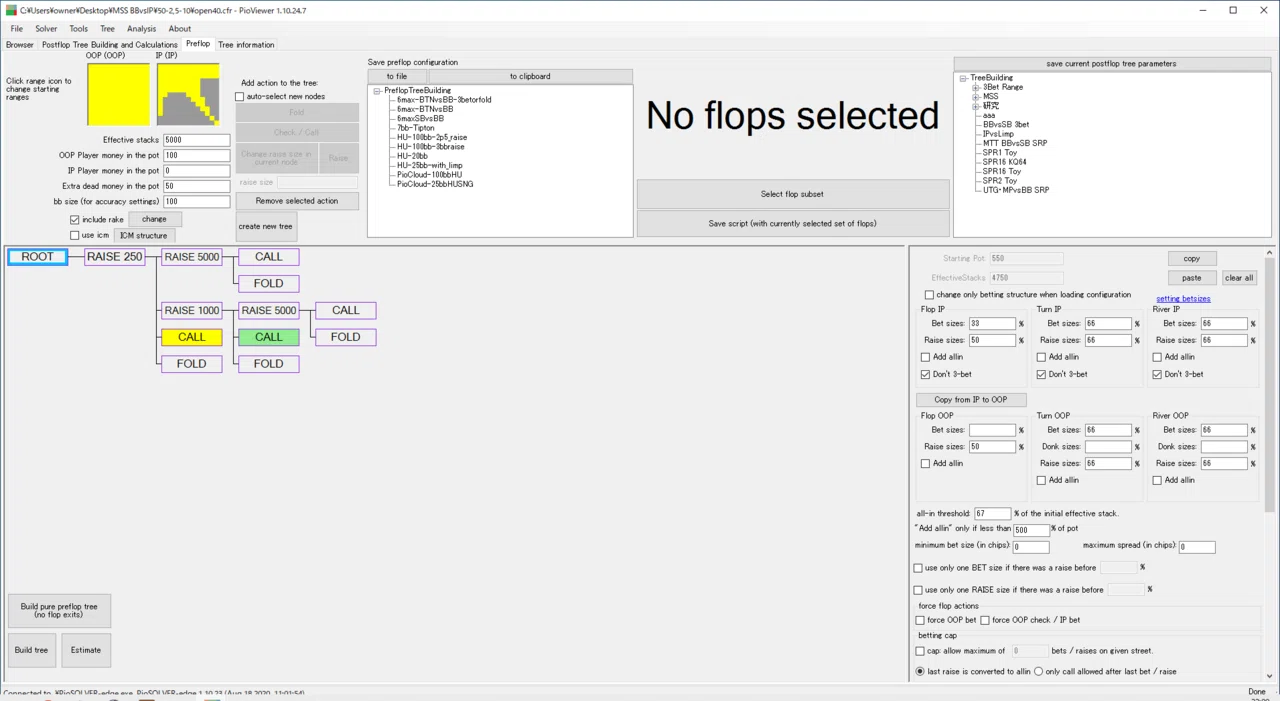1280x701 pixels.
Task: Select only call allowed after last bet radio
Action: point(1039,672)
